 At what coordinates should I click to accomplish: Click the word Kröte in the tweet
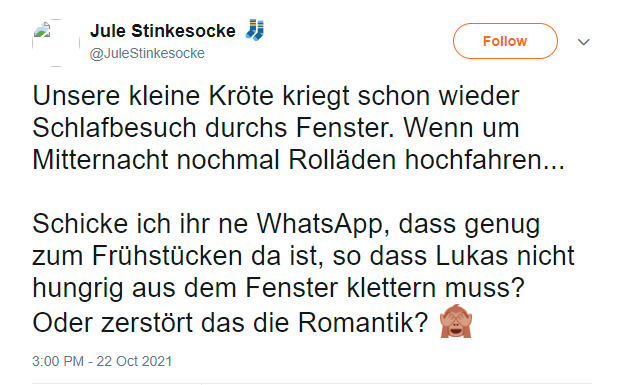[241, 96]
